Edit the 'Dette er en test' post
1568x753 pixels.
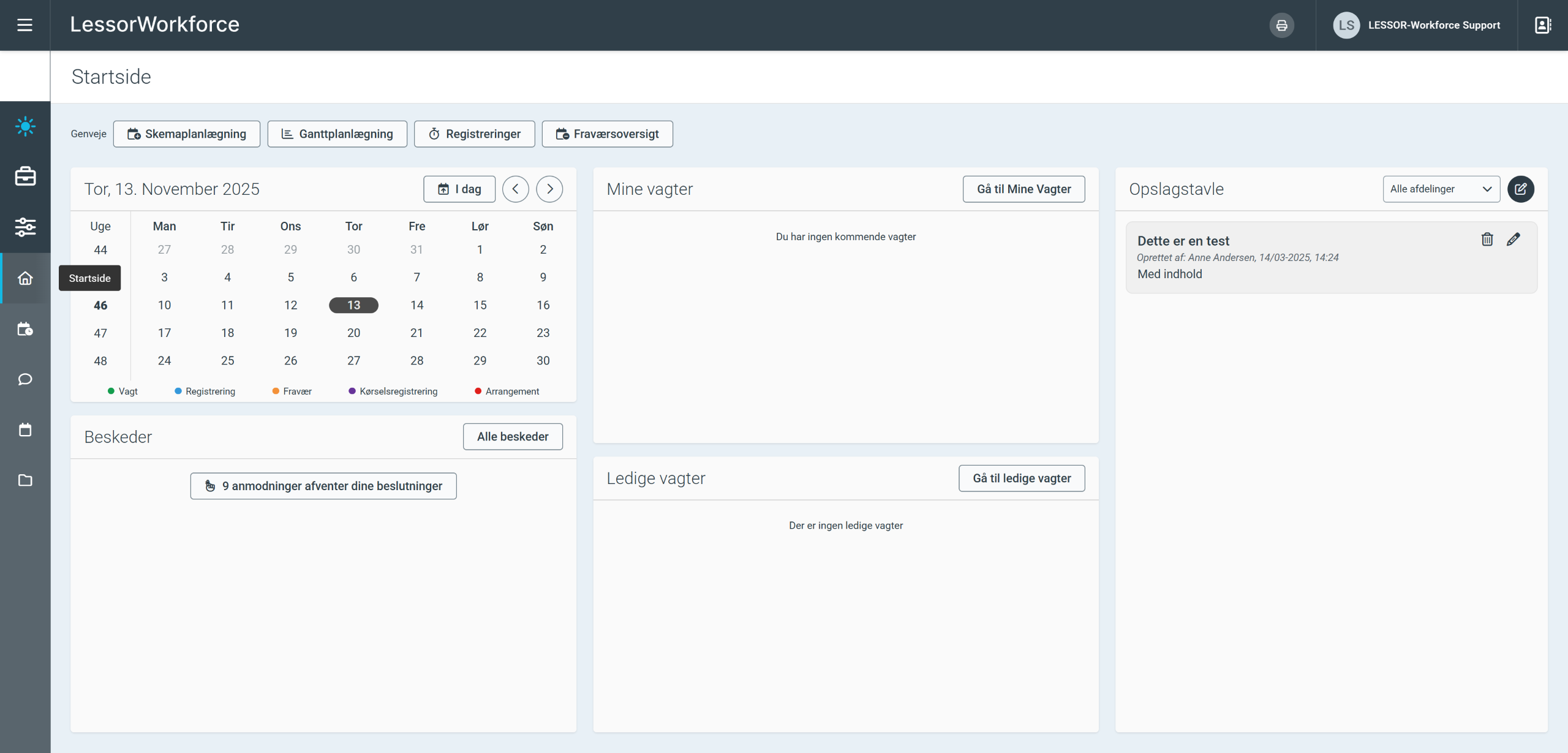(1513, 240)
